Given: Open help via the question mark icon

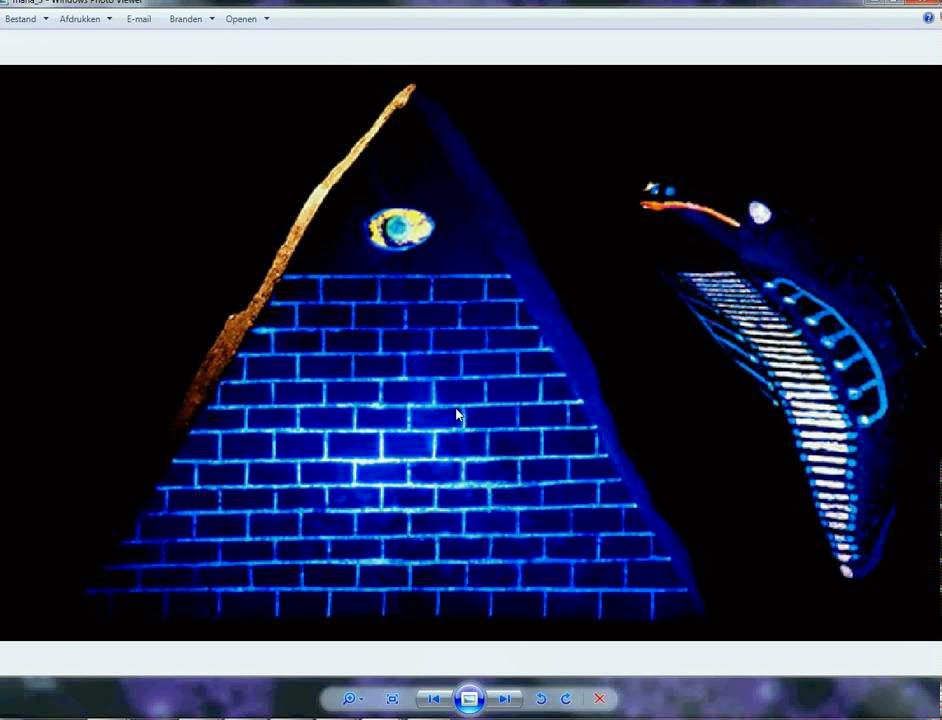Looking at the screenshot, I should click(929, 18).
